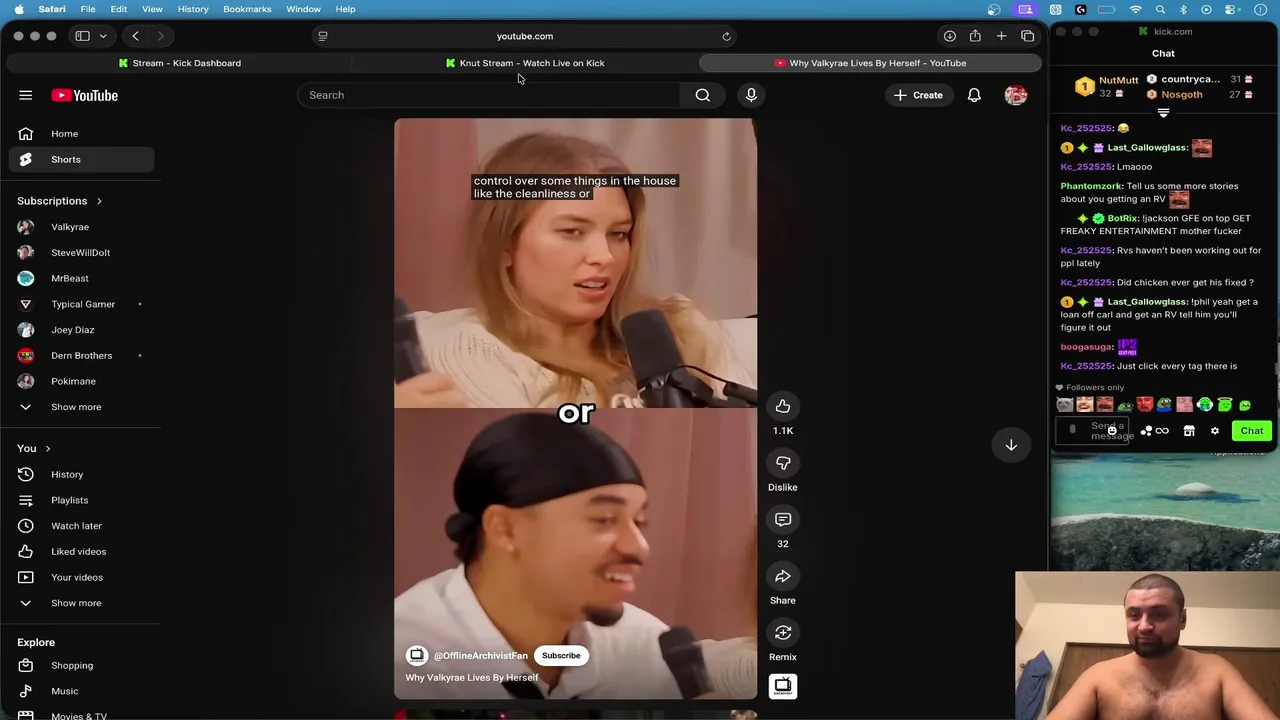Open a new Safari tab with plus
This screenshot has height=720, width=1280.
click(x=1001, y=36)
